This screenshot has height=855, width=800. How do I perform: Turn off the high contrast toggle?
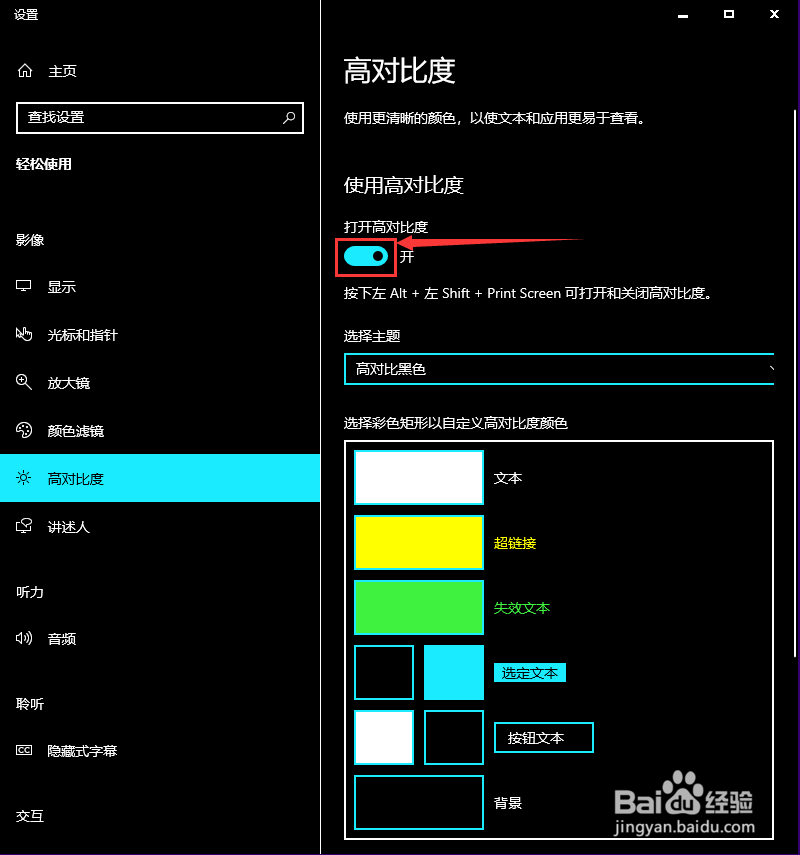pyautogui.click(x=365, y=256)
